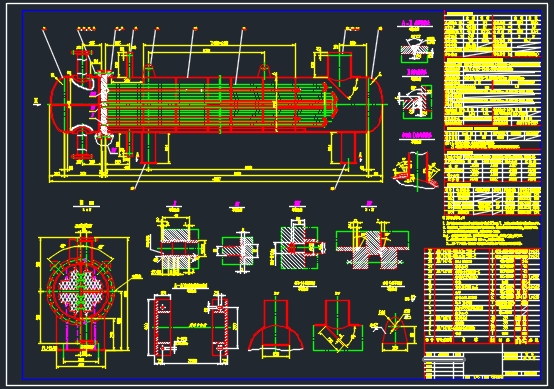Click the saddle support pair detail drawing

click(192, 328)
